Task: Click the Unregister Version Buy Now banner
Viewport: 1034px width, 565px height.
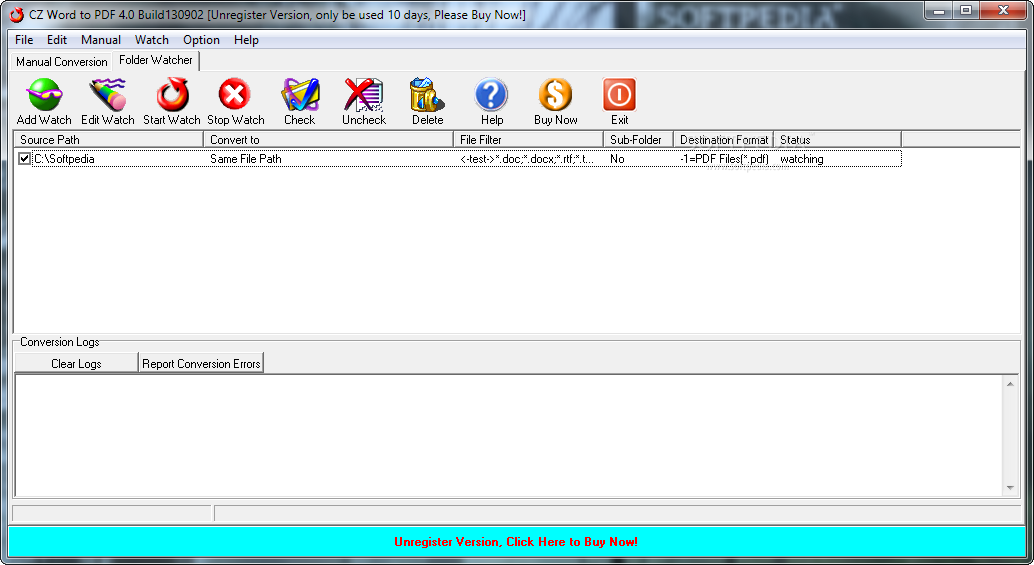Action: pyautogui.click(x=516, y=542)
